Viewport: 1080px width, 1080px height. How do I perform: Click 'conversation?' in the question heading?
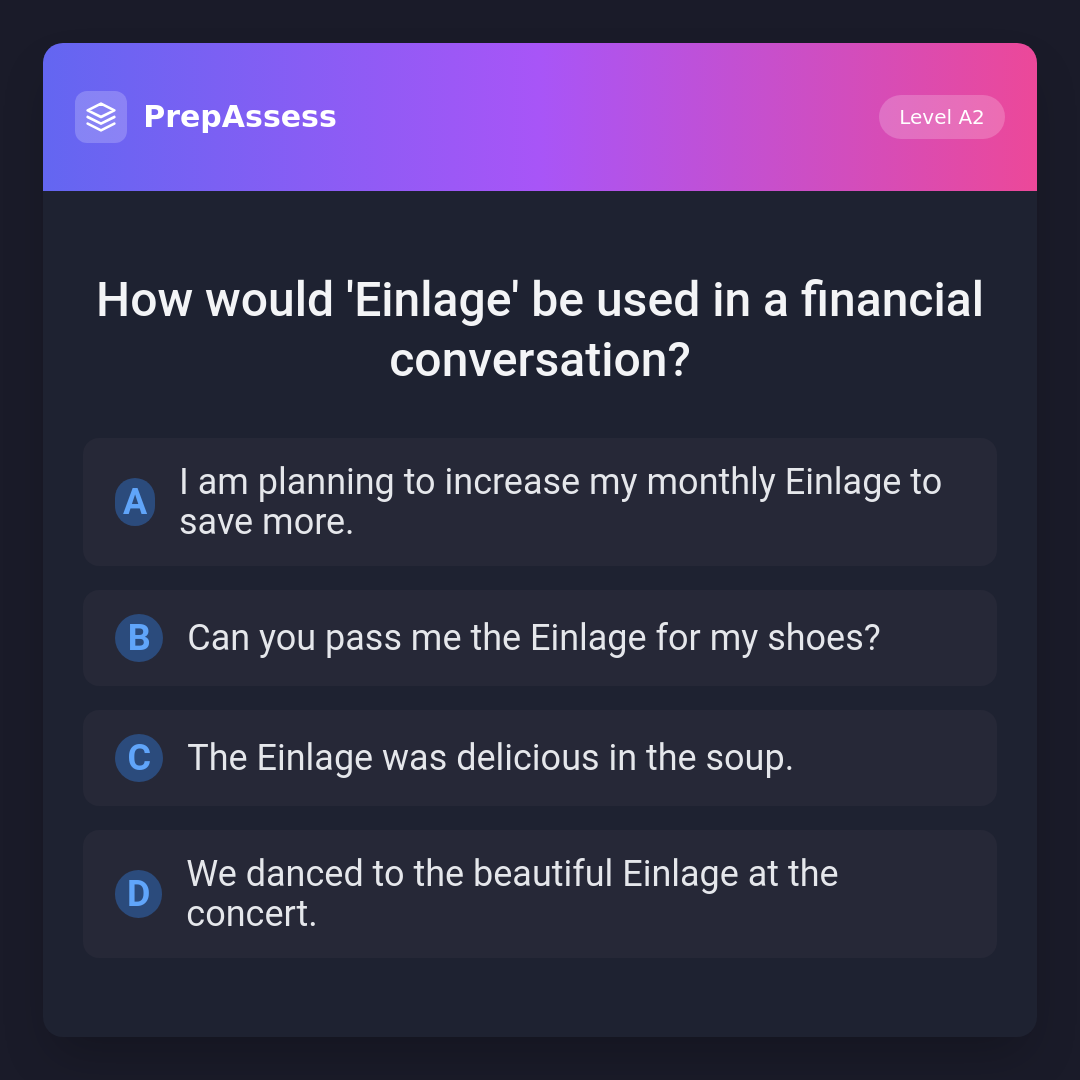pos(540,360)
